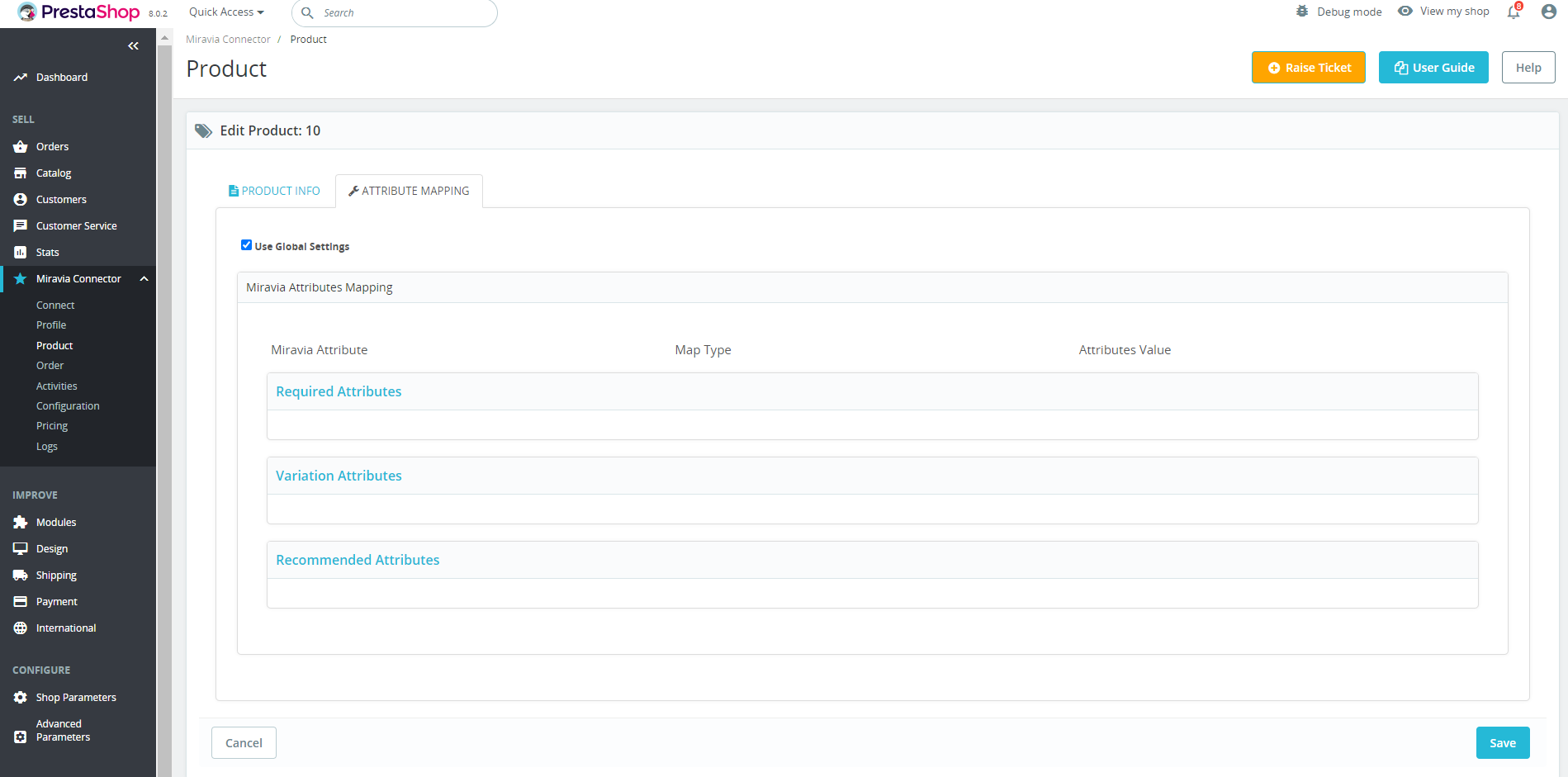Click the Stats chart icon
The height and width of the screenshot is (777, 1568).
(x=21, y=253)
